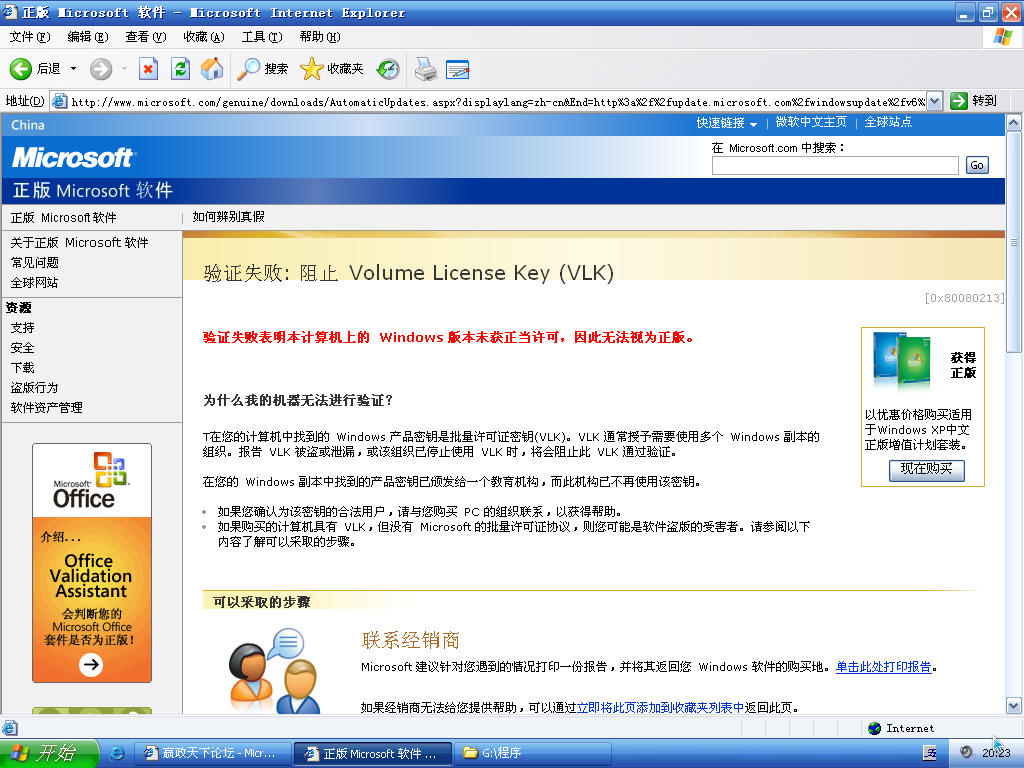Click the Microsoft.com search input field

835,165
